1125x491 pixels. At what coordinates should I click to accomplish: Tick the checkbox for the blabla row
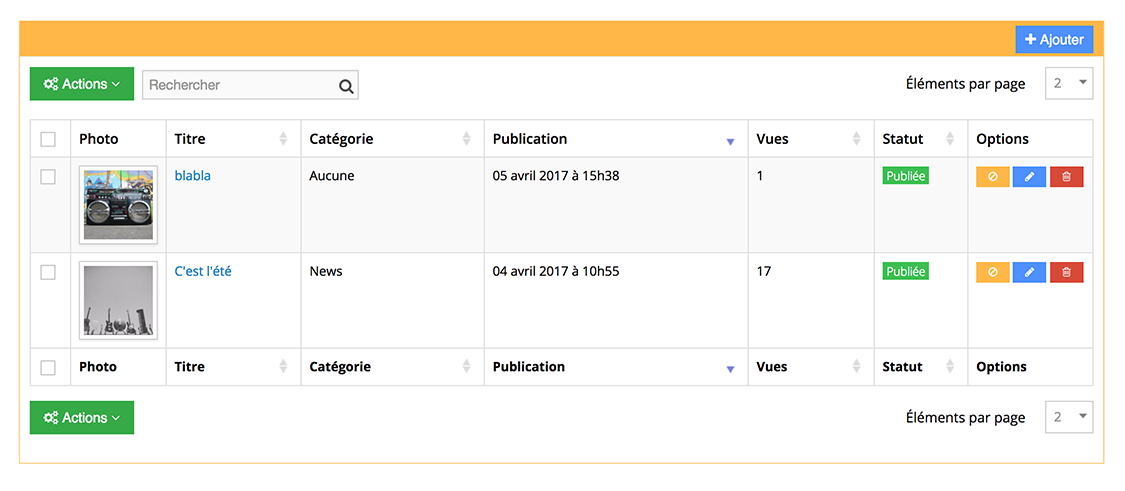pos(48,177)
